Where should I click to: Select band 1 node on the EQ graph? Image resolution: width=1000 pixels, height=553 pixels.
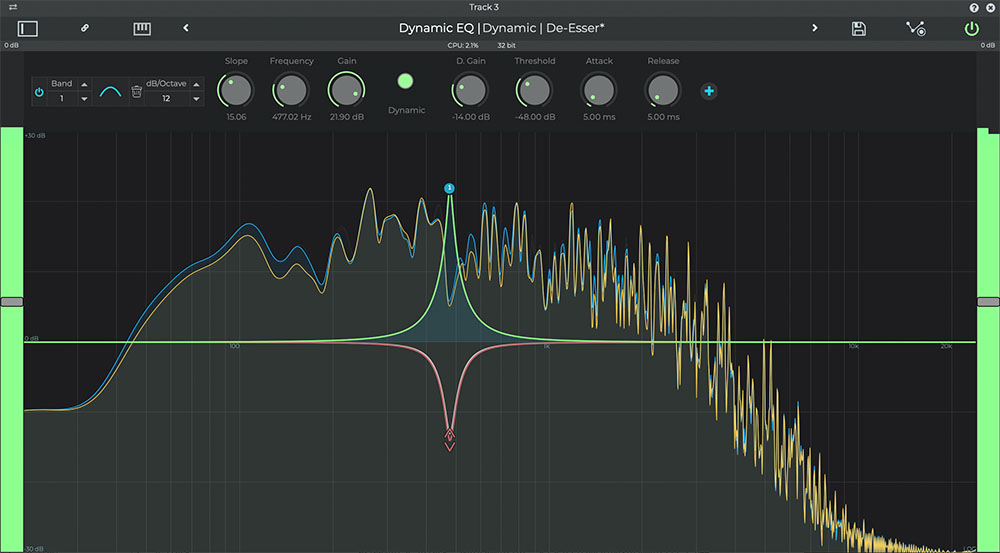pos(449,188)
